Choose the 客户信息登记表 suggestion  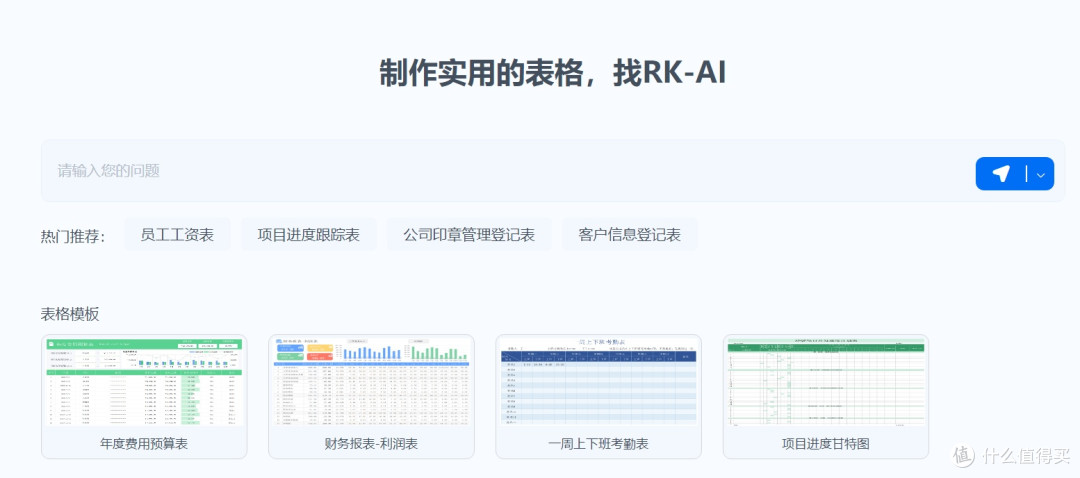click(630, 235)
